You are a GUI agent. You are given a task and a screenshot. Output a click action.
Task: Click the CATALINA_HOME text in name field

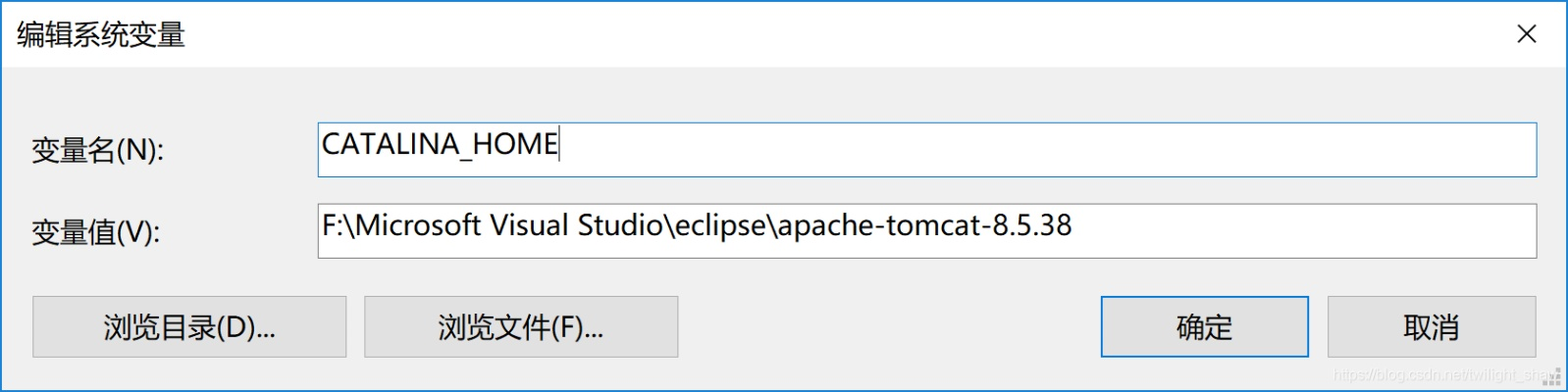pos(440,145)
